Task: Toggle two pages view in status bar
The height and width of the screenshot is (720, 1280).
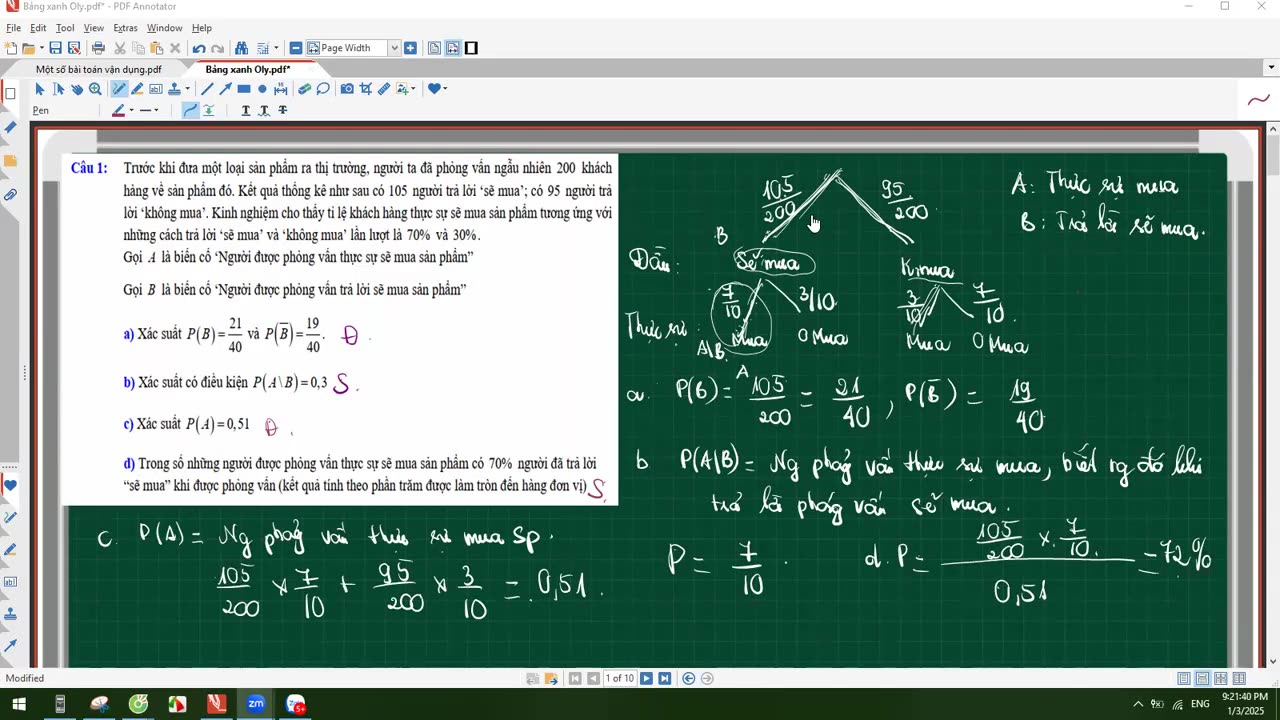Action: coord(1221,678)
